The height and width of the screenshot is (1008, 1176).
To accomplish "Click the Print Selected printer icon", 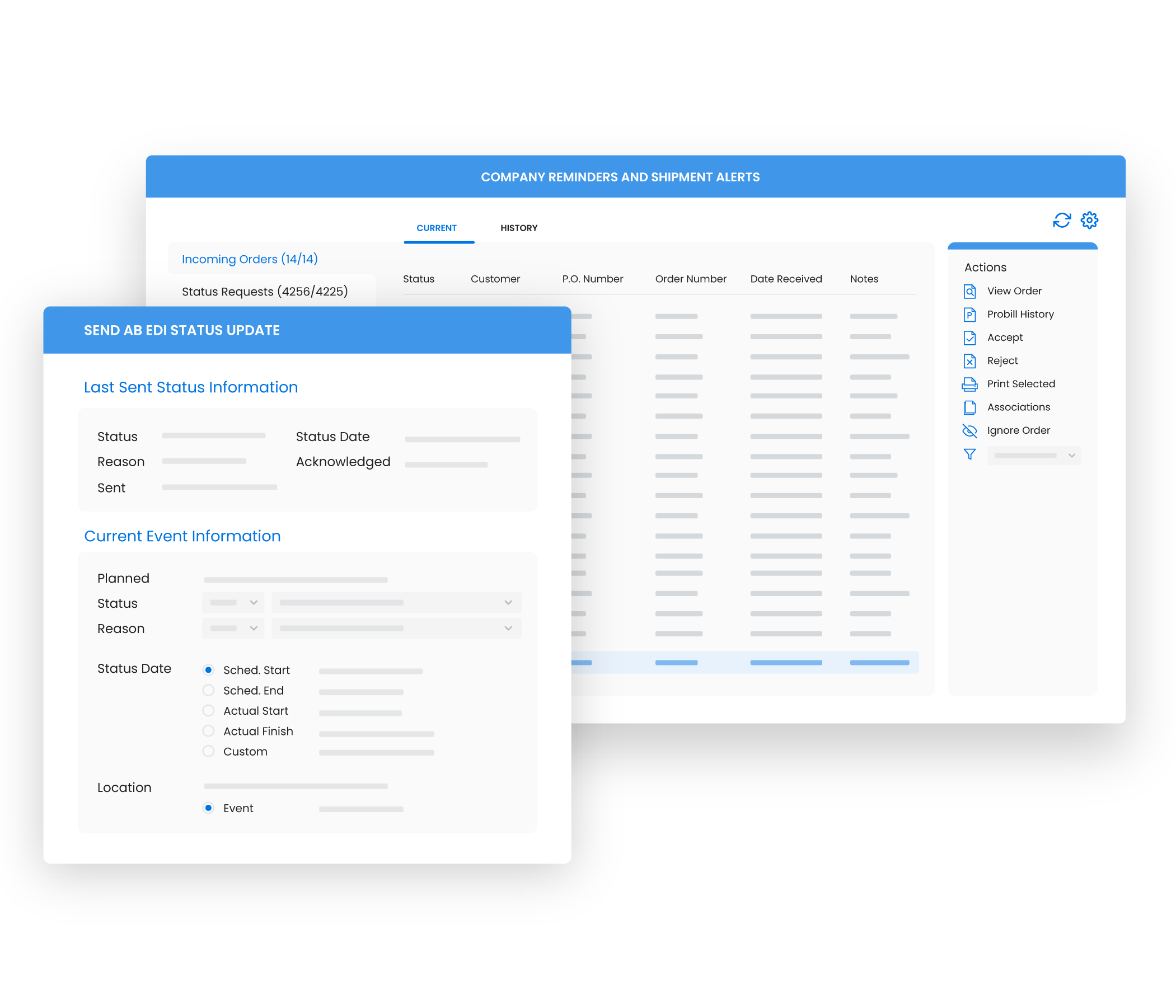I will coord(969,385).
